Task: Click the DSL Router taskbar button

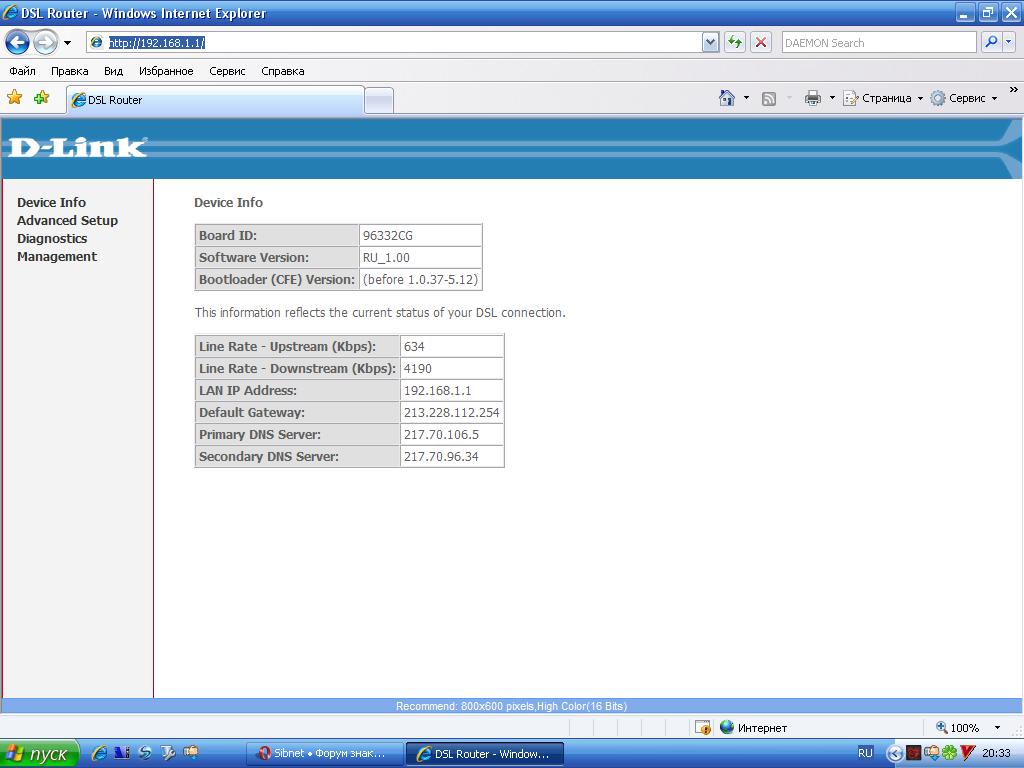Action: coord(485,754)
